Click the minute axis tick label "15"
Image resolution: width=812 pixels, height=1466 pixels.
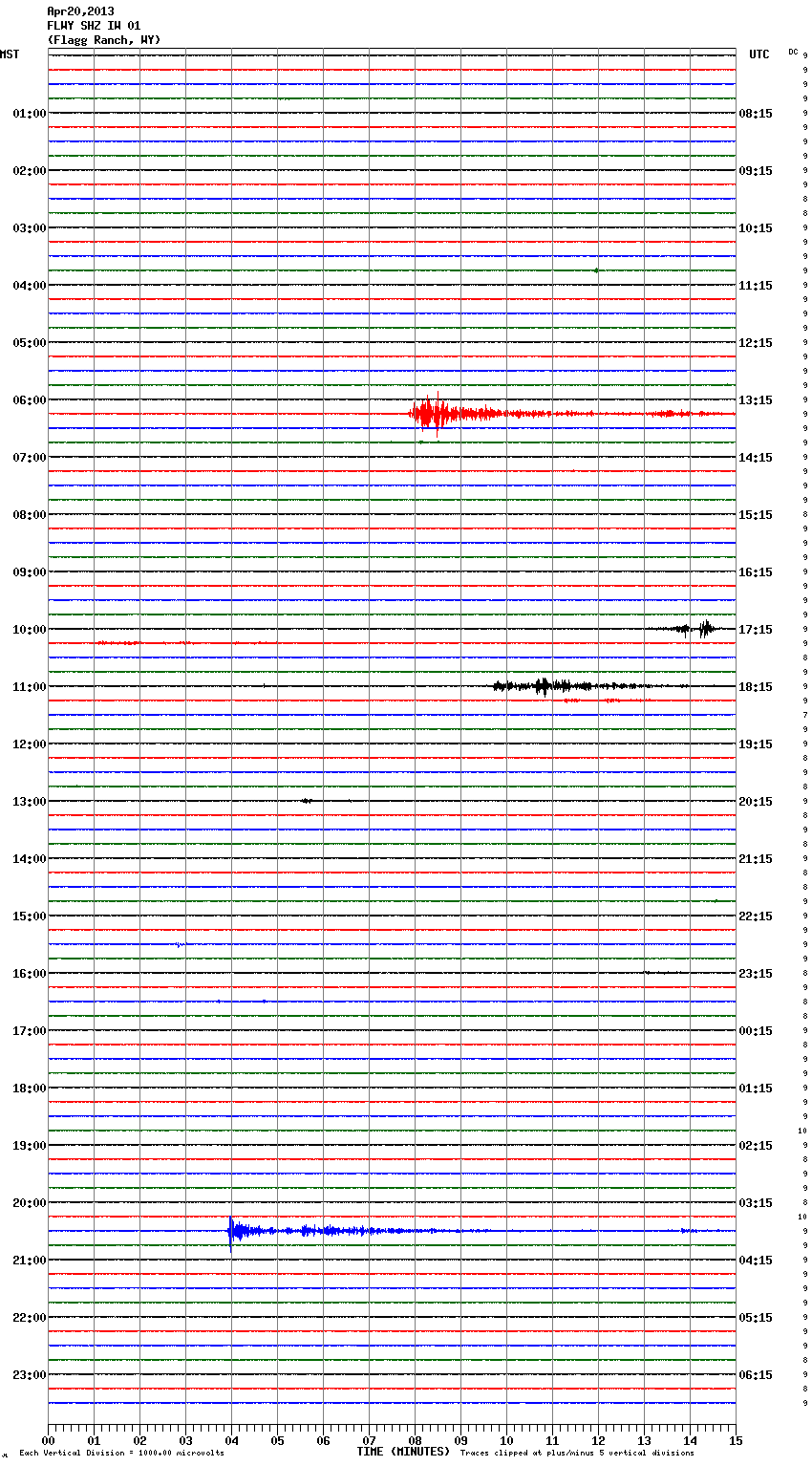point(736,1440)
